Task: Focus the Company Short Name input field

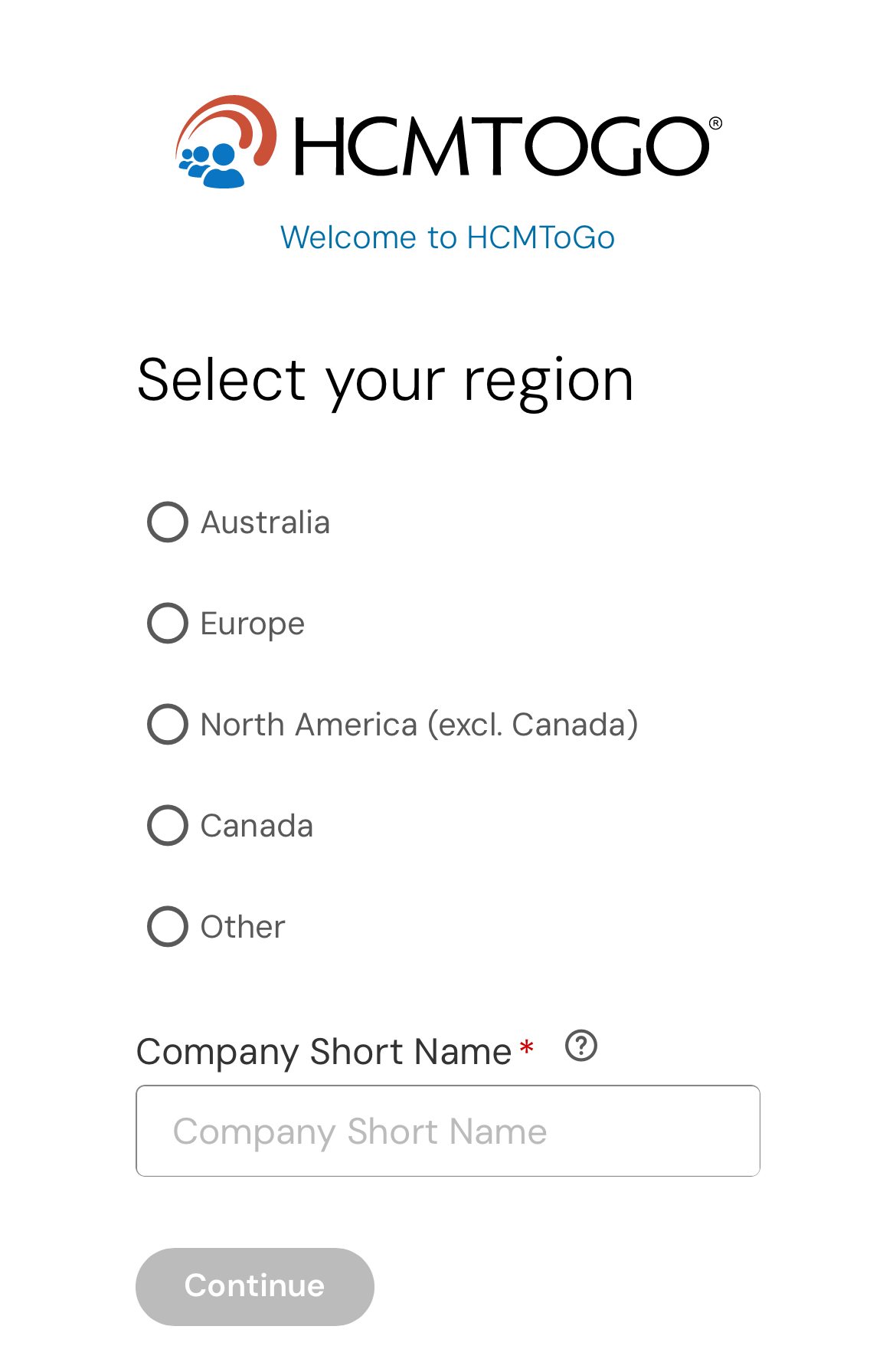Action: [x=448, y=1131]
